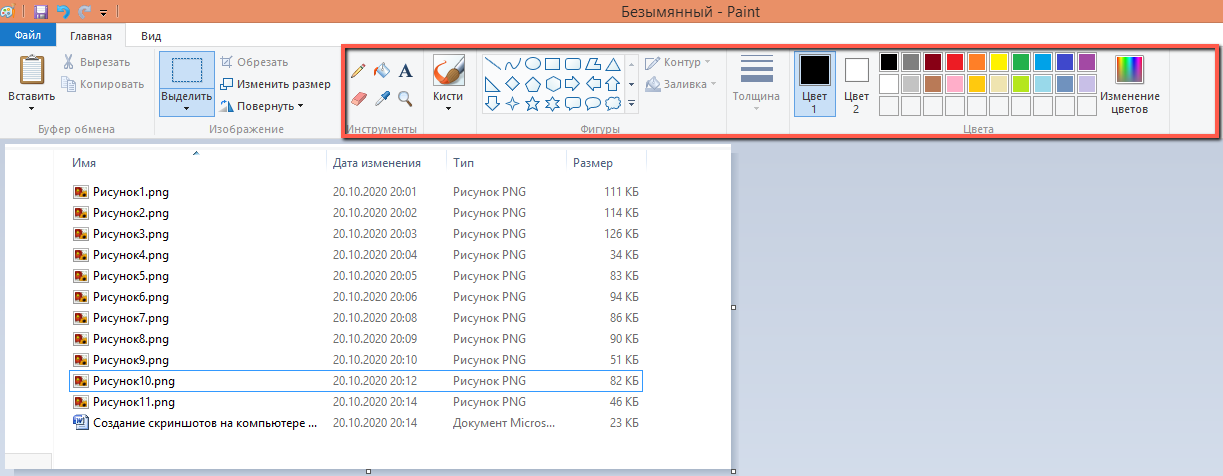1223x476 pixels.
Task: Select the Color picker eyedropper tool
Action: 382,98
